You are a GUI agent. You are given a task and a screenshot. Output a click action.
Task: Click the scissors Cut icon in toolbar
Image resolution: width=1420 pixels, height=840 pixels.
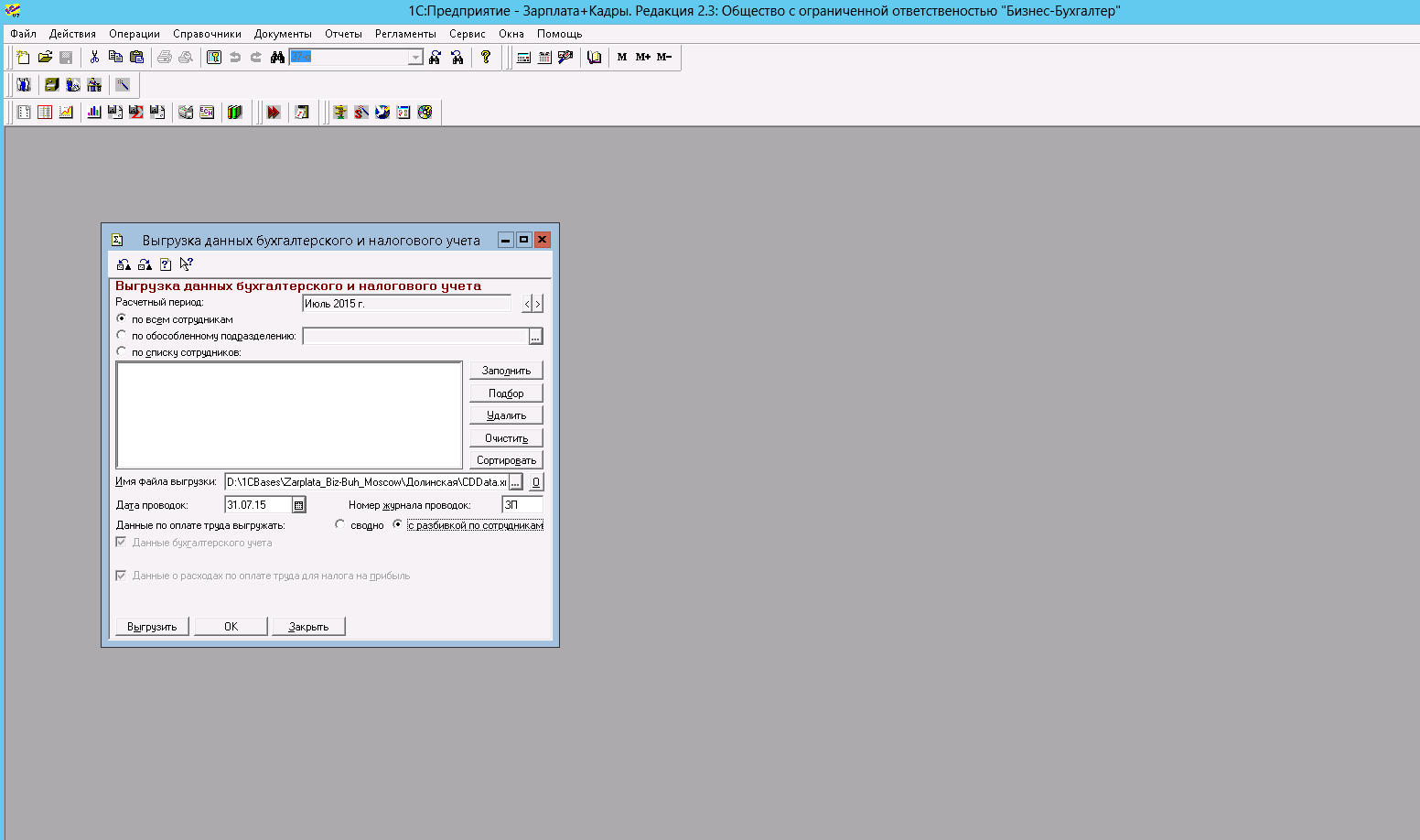(x=94, y=57)
